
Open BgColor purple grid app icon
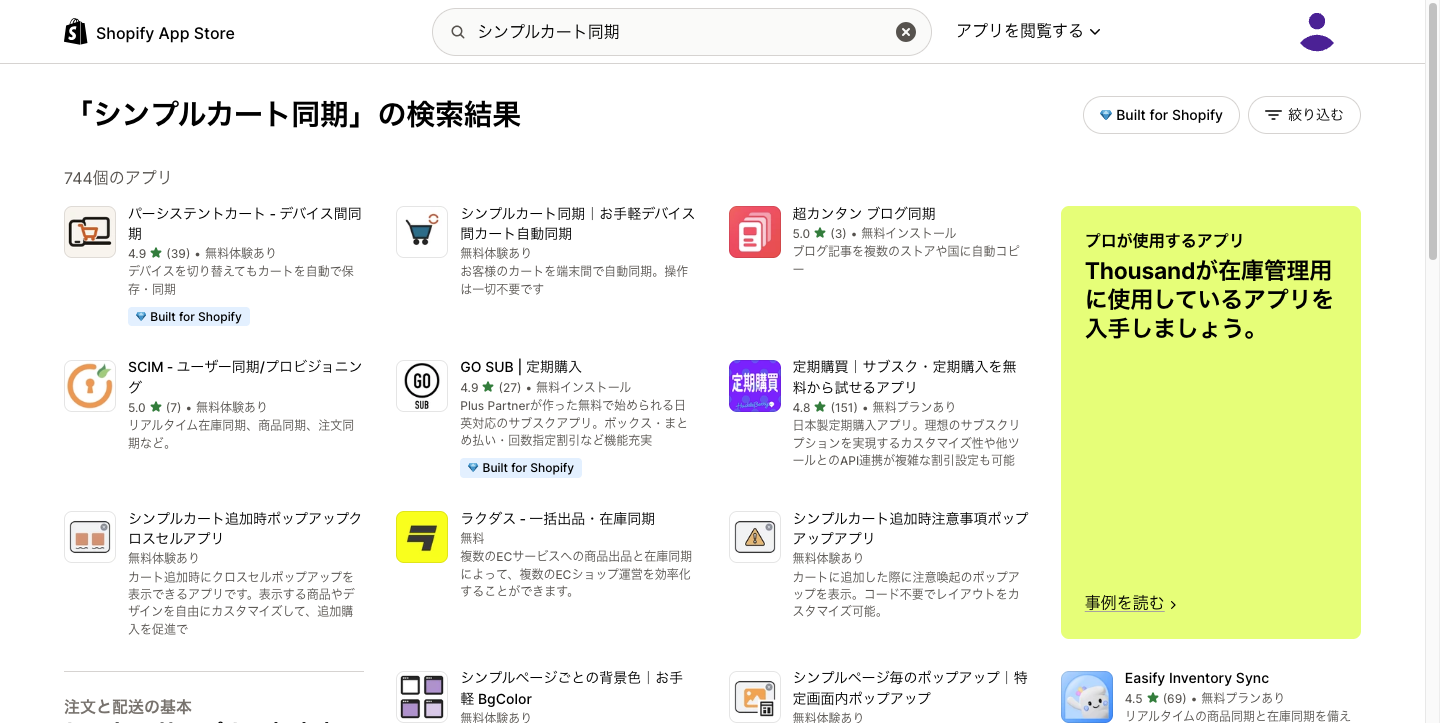pyautogui.click(x=422, y=696)
